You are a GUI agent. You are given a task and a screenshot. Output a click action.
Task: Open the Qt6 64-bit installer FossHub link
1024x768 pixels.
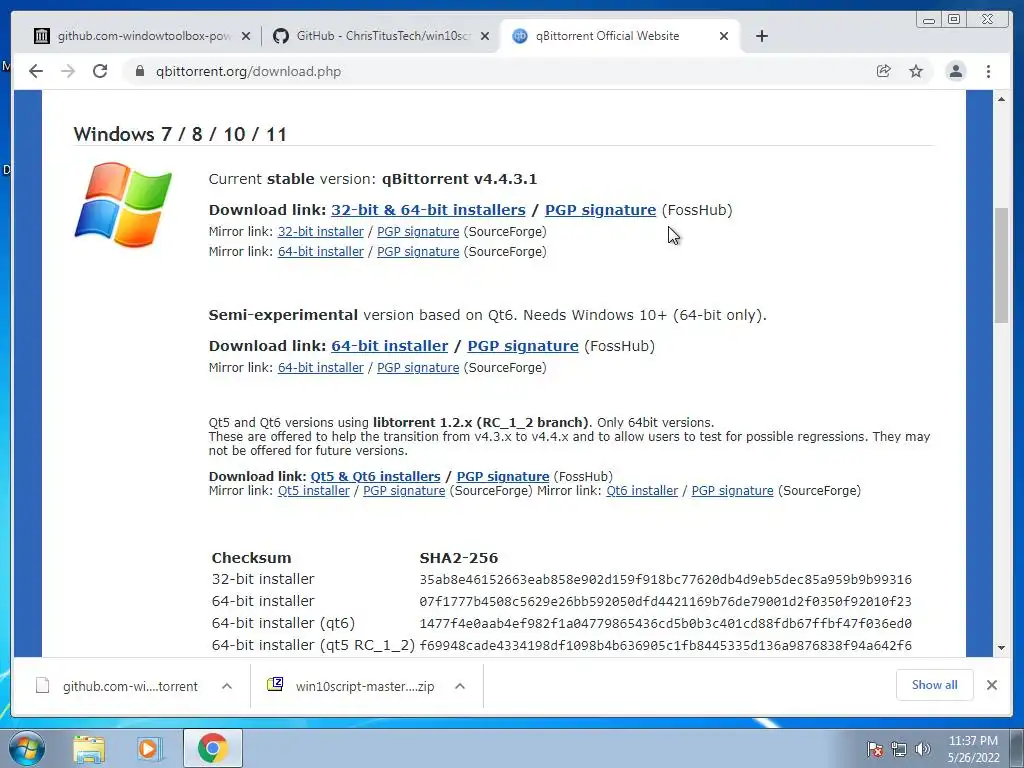pyautogui.click(x=389, y=345)
